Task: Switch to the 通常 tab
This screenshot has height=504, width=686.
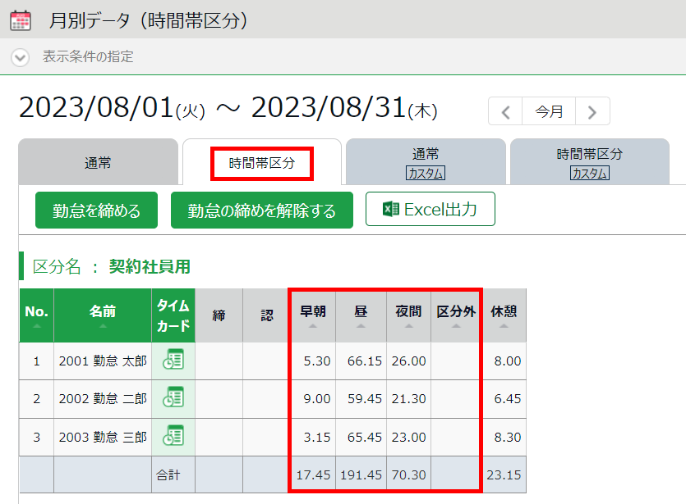Action: [x=97, y=163]
